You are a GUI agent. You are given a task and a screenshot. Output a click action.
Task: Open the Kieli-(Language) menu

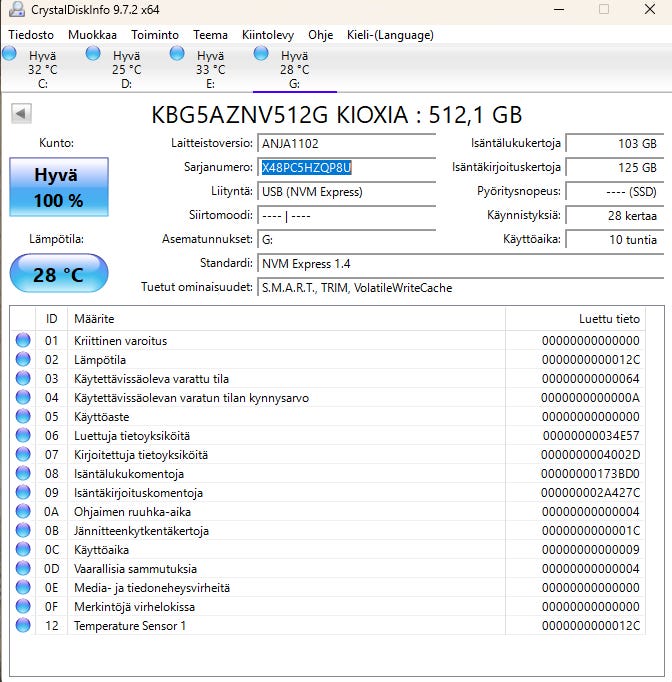pyautogui.click(x=390, y=34)
